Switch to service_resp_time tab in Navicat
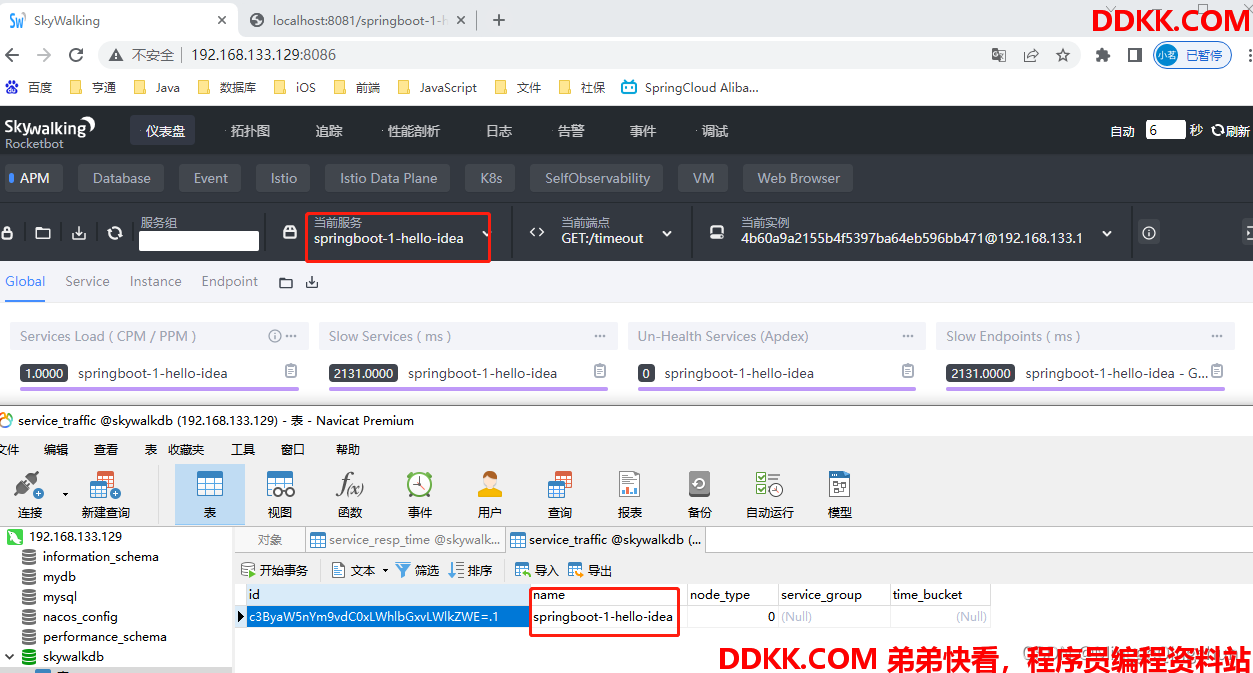Screen dimensions: 1253x673 [405, 540]
